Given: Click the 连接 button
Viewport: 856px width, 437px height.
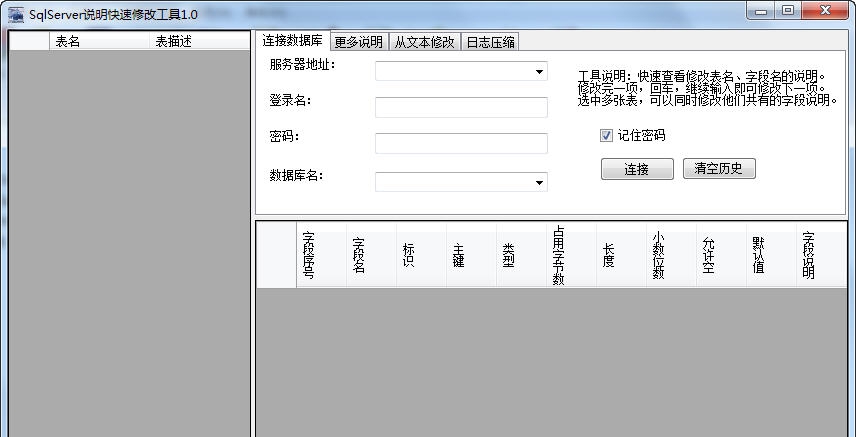Looking at the screenshot, I should click(x=637, y=169).
